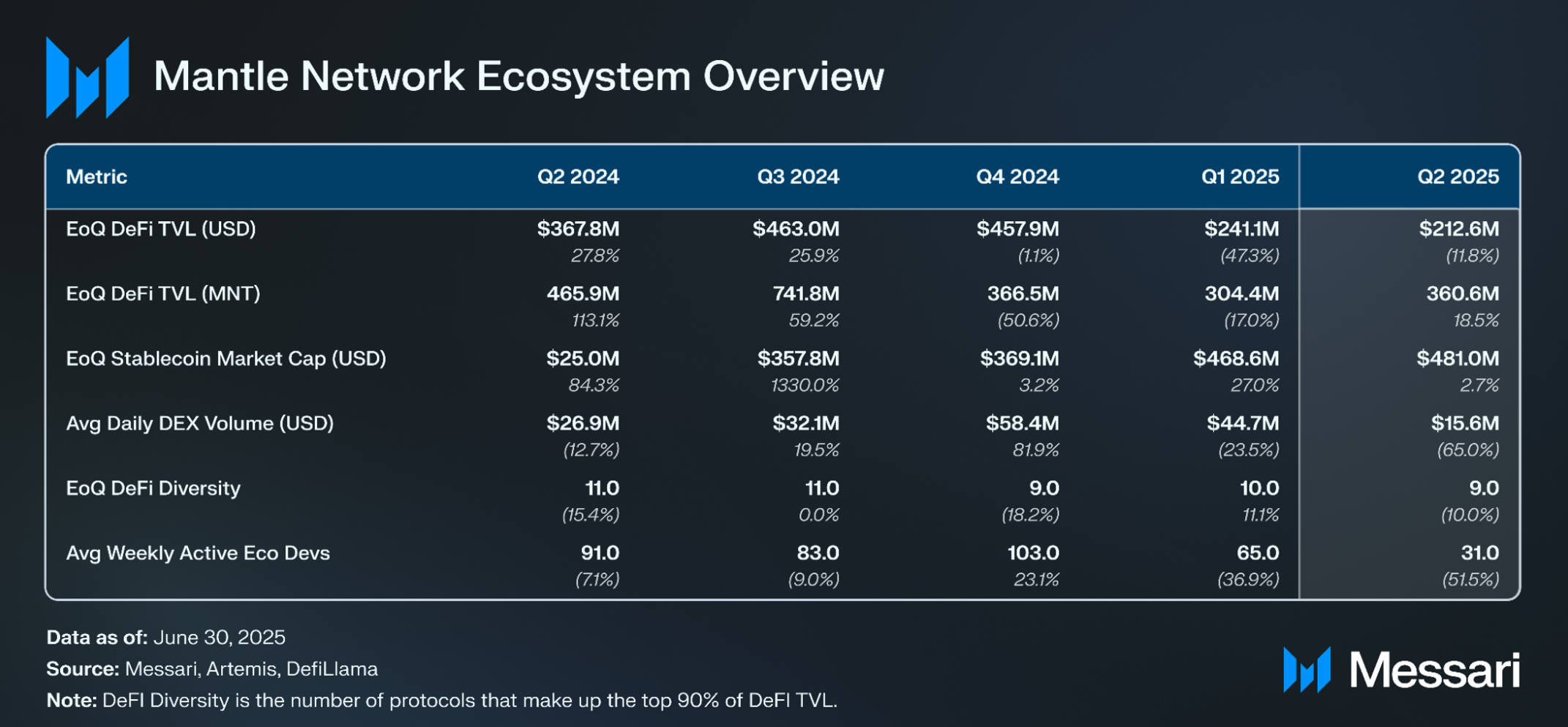Viewport: 1568px width, 727px height.
Task: Click the $357.8M value
Action: coord(798,359)
